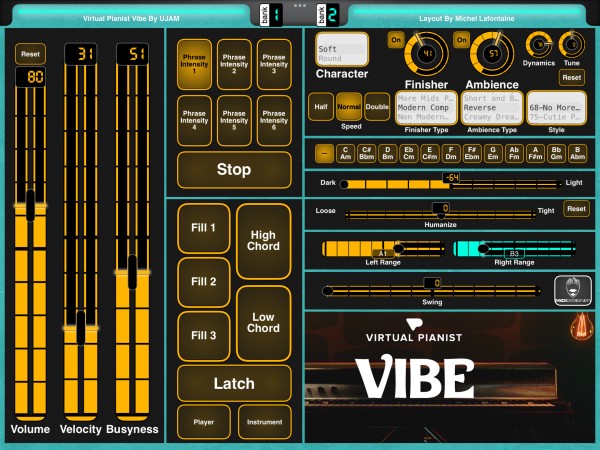Image resolution: width=600 pixels, height=450 pixels.
Task: Trigger the High Chord pad
Action: [x=264, y=241]
